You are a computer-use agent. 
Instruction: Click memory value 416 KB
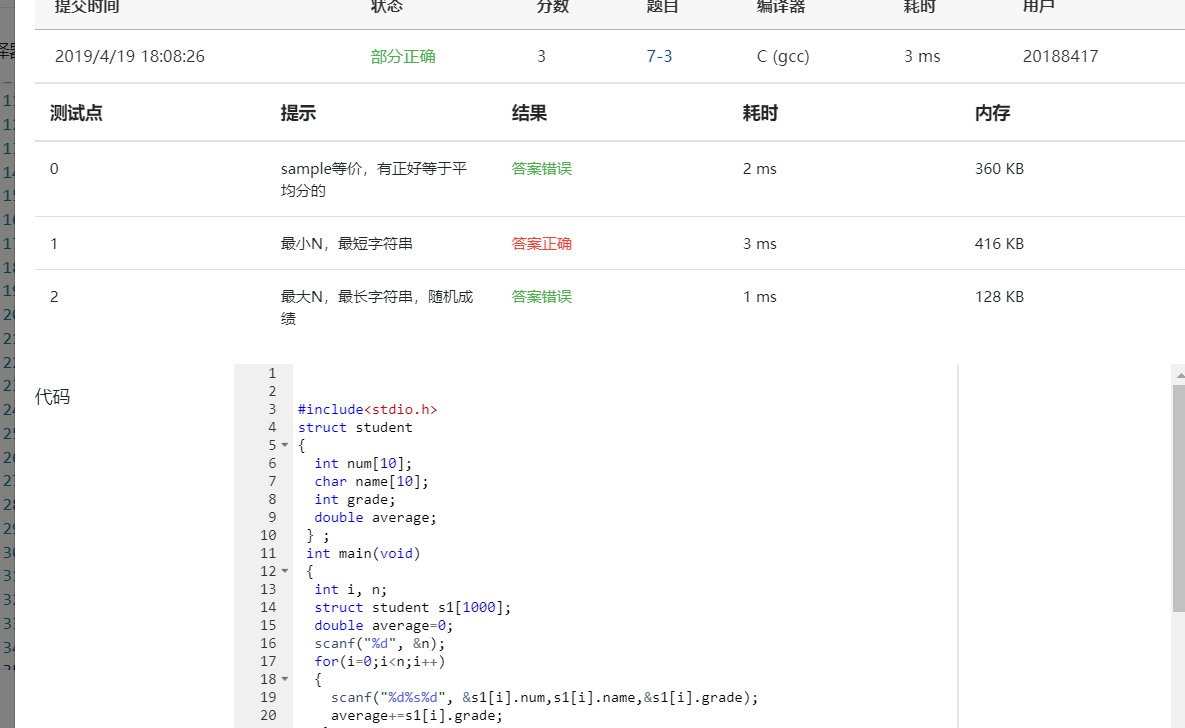pyautogui.click(x=999, y=243)
